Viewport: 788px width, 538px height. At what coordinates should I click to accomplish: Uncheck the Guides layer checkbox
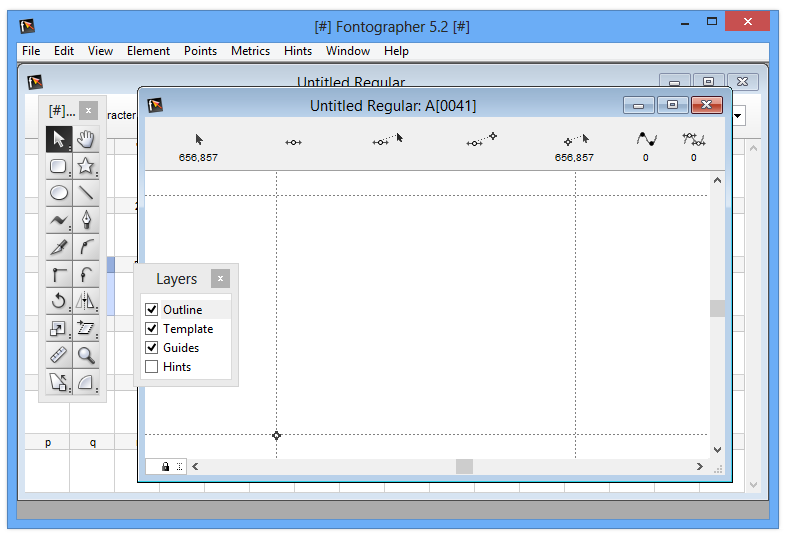pyautogui.click(x=152, y=348)
